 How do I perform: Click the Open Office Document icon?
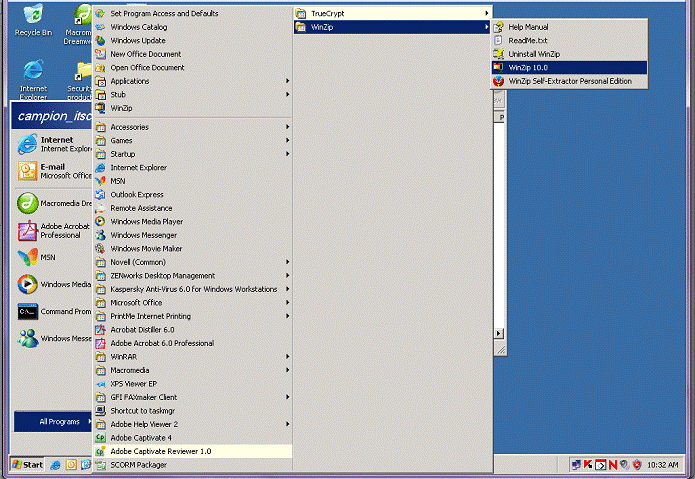(x=101, y=67)
